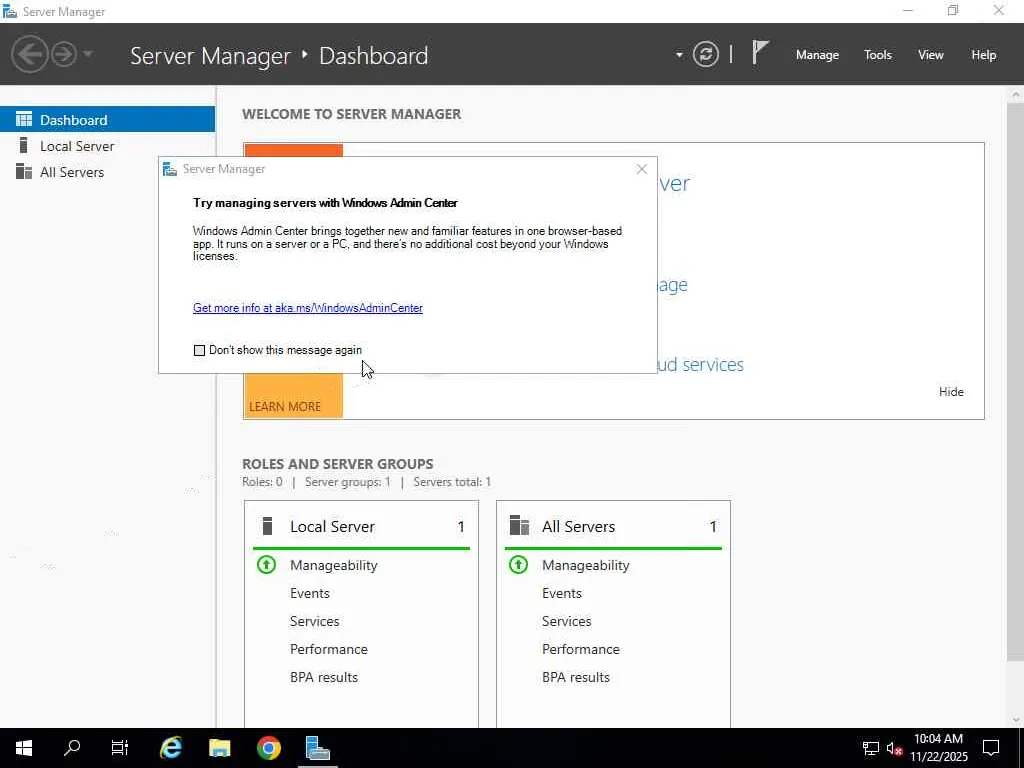Open the aka.ms/WindowsAdminCenter link
The image size is (1024, 768).
click(308, 308)
